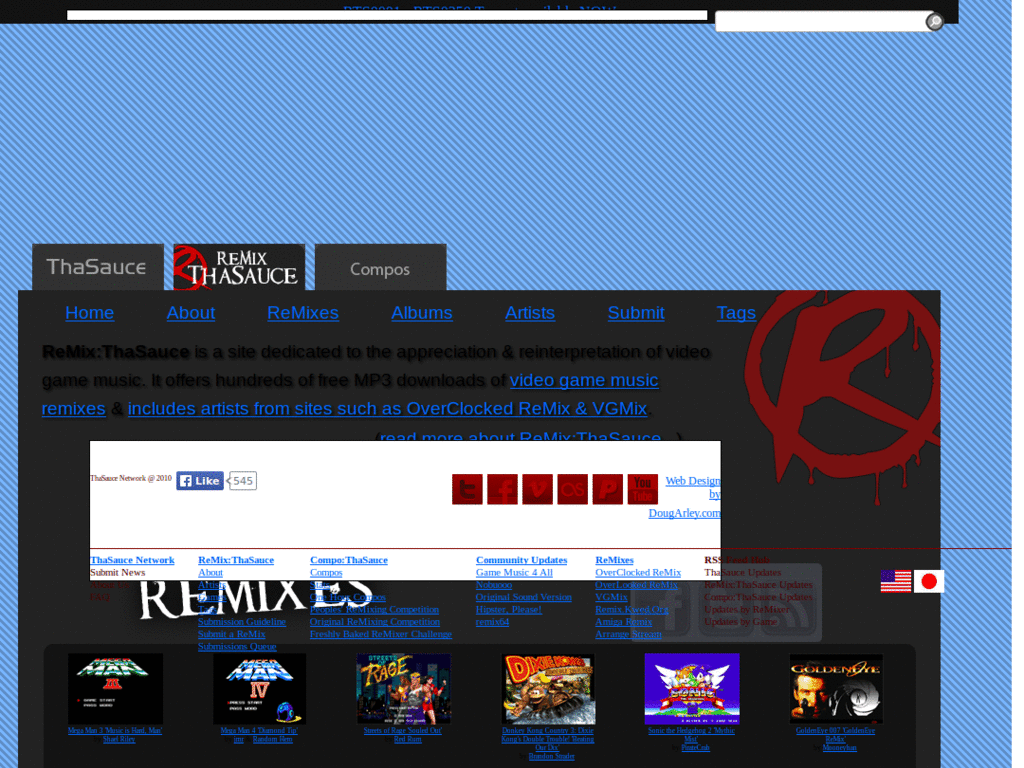Open the Streets of Rage thumbnail
The height and width of the screenshot is (768, 1024).
(404, 688)
